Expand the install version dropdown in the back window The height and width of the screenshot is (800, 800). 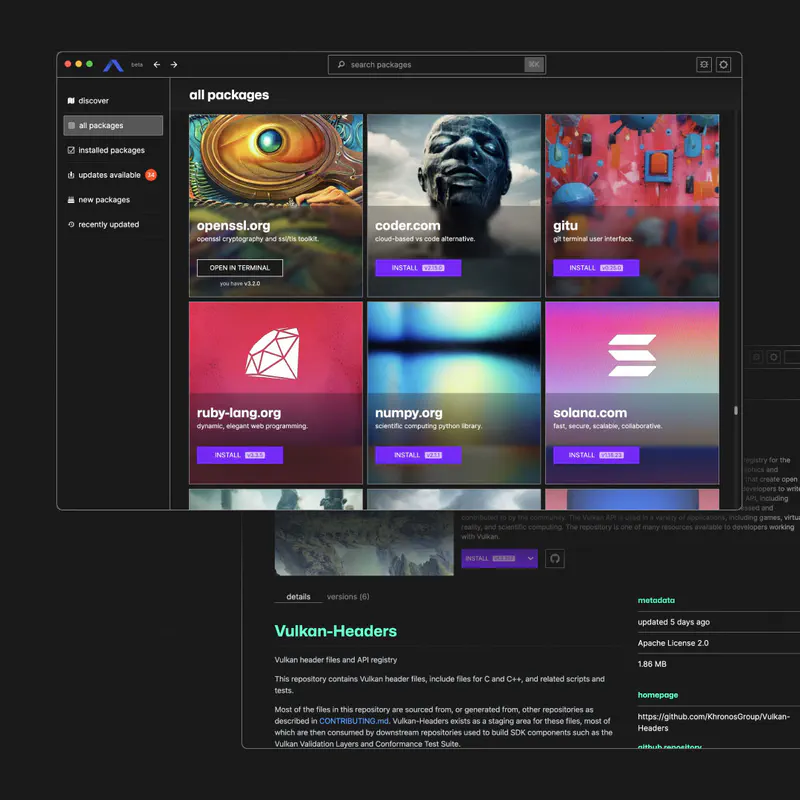tap(531, 559)
